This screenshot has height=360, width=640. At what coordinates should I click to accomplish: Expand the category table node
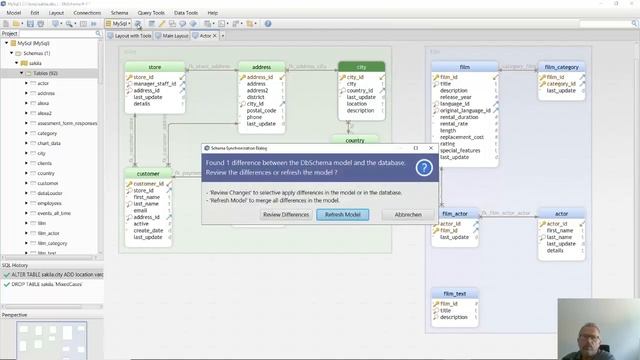tap(27, 133)
